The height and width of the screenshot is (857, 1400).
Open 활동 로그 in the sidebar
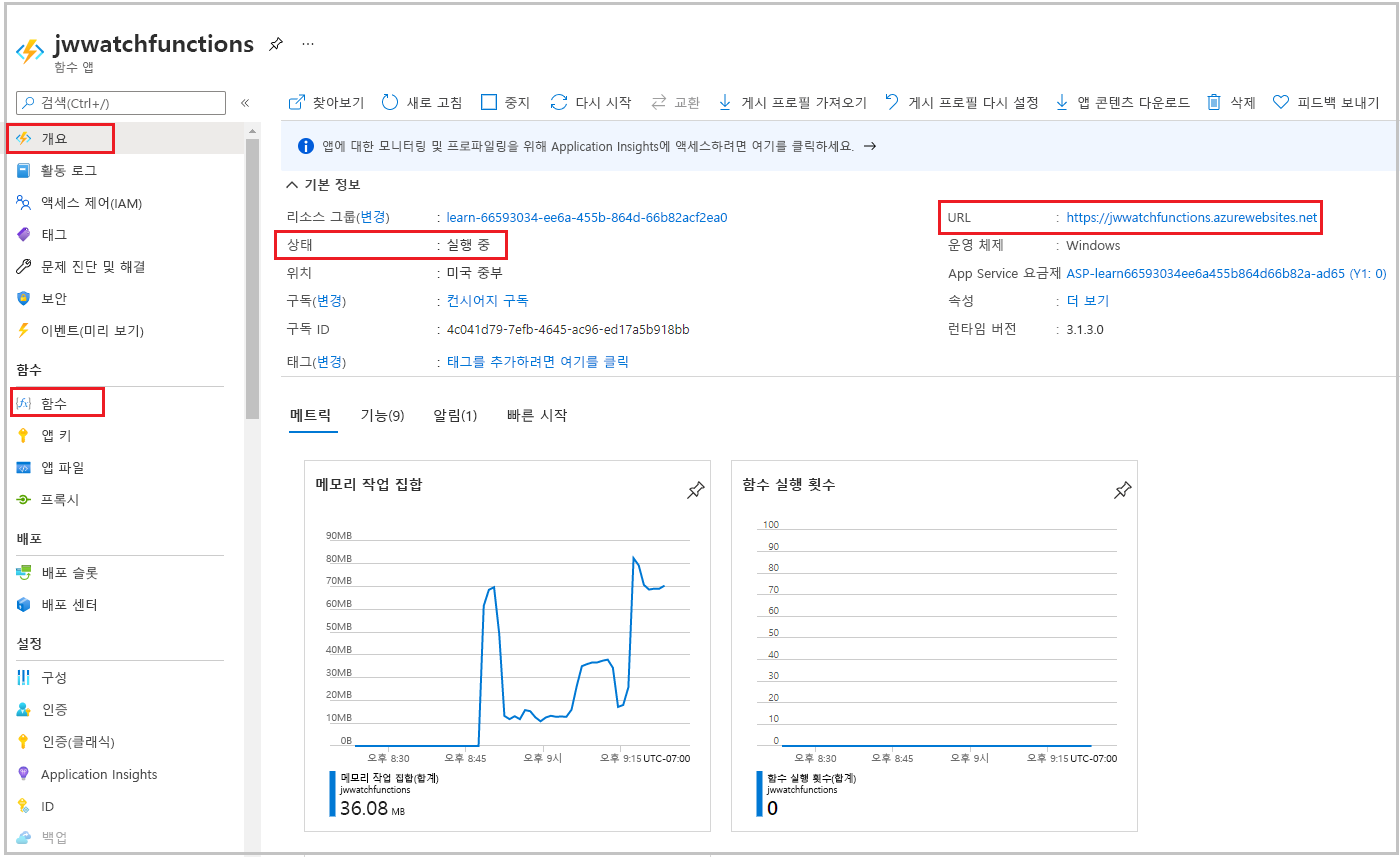point(68,171)
